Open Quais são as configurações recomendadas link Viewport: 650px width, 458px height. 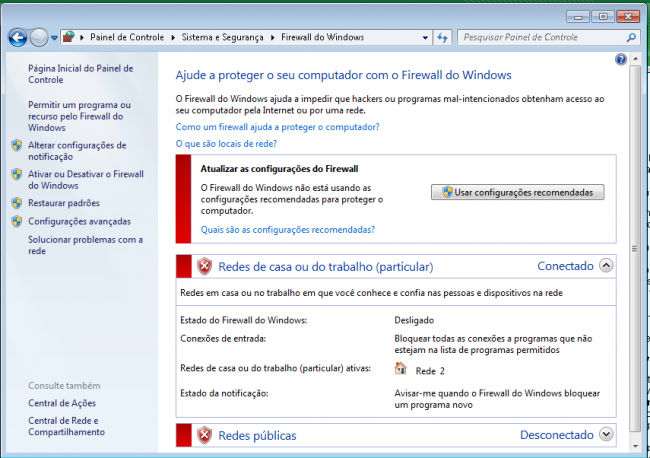tap(288, 230)
